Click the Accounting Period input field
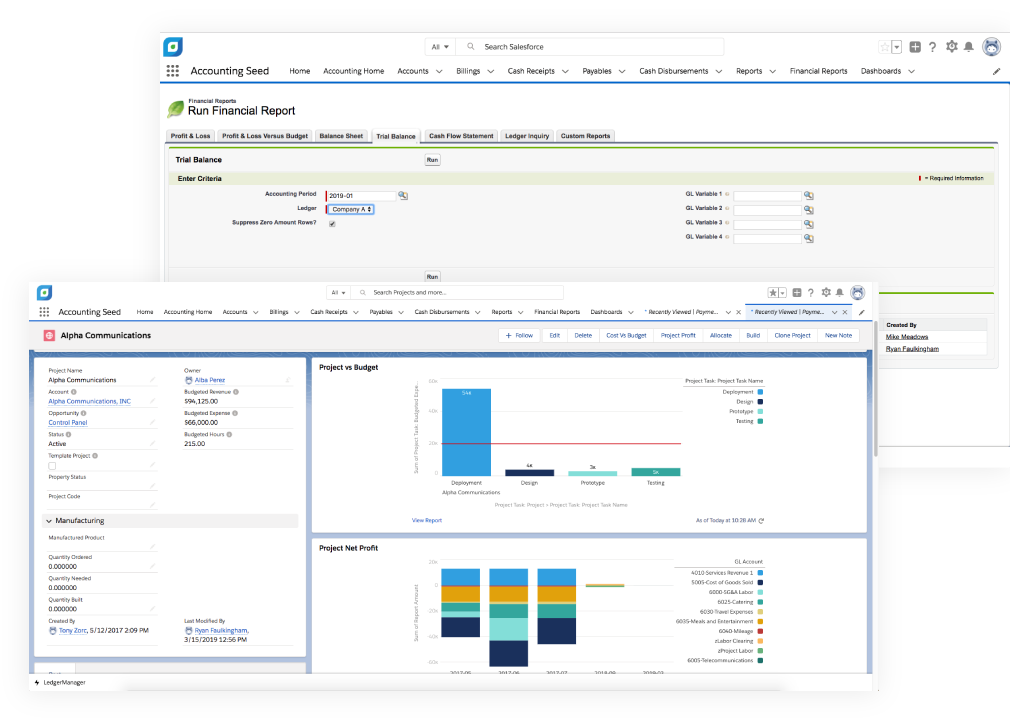This screenshot has height=720, width=1010. click(361, 196)
